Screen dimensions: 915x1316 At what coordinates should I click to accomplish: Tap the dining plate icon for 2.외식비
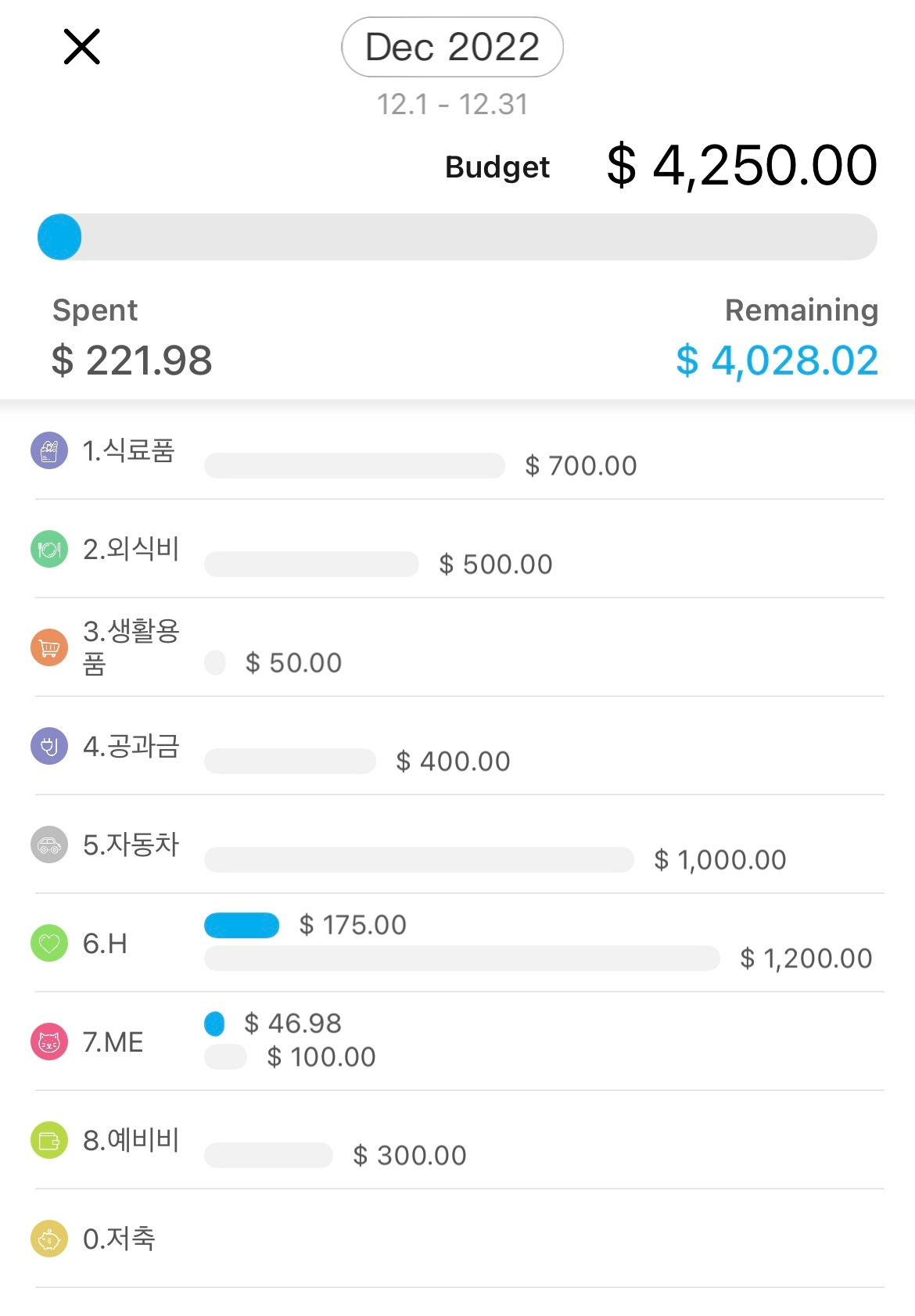(x=49, y=550)
